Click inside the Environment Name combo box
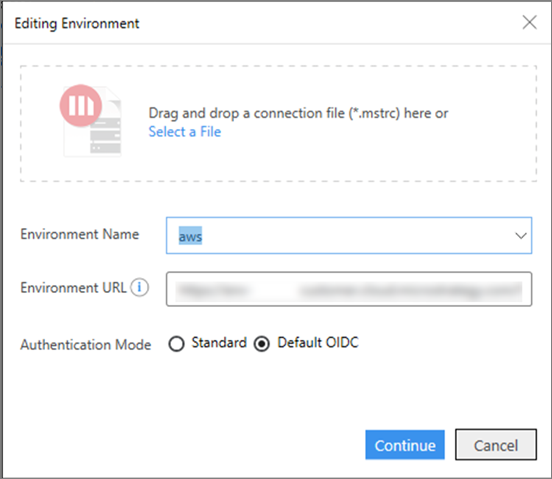 pyautogui.click(x=349, y=235)
